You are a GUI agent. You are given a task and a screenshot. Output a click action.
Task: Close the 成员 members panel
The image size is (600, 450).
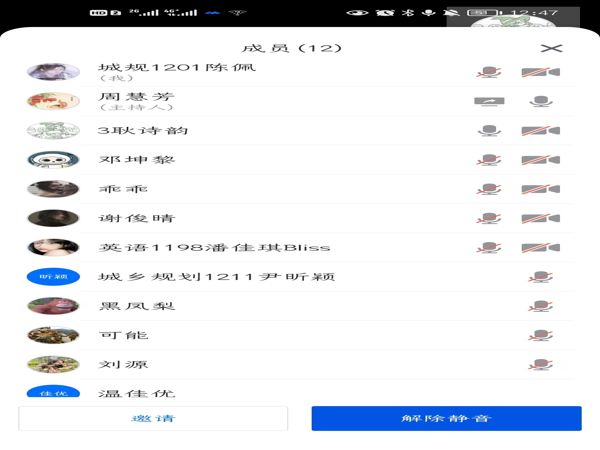click(551, 48)
